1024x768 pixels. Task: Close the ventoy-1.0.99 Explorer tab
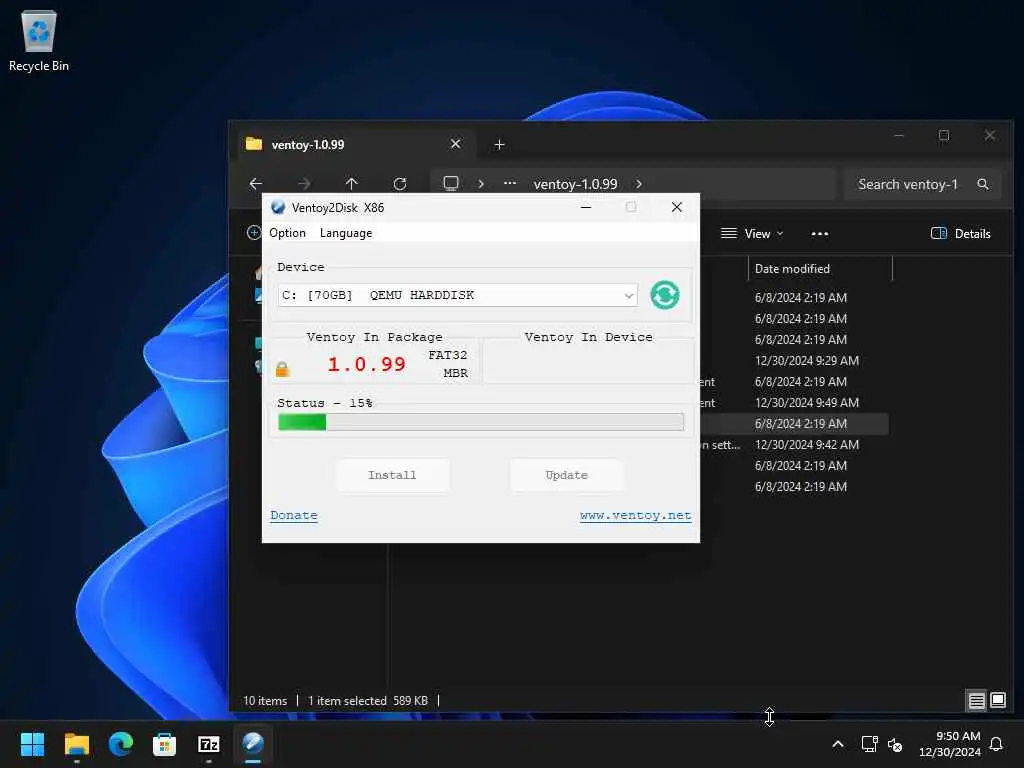[455, 144]
